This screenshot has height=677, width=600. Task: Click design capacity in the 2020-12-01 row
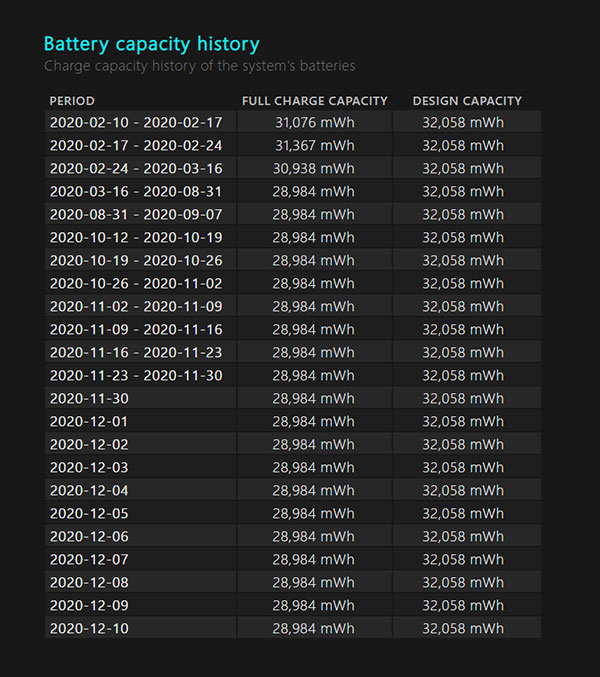coord(463,421)
